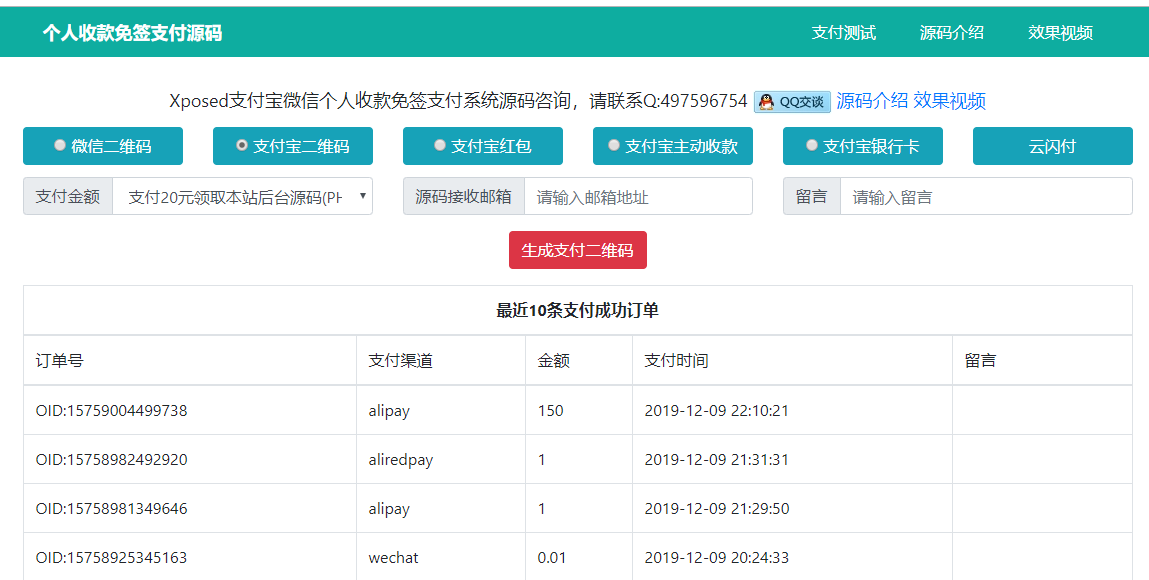Click the payment time 2019-12-09 20:24:33
The image size is (1149, 580).
[717, 558]
